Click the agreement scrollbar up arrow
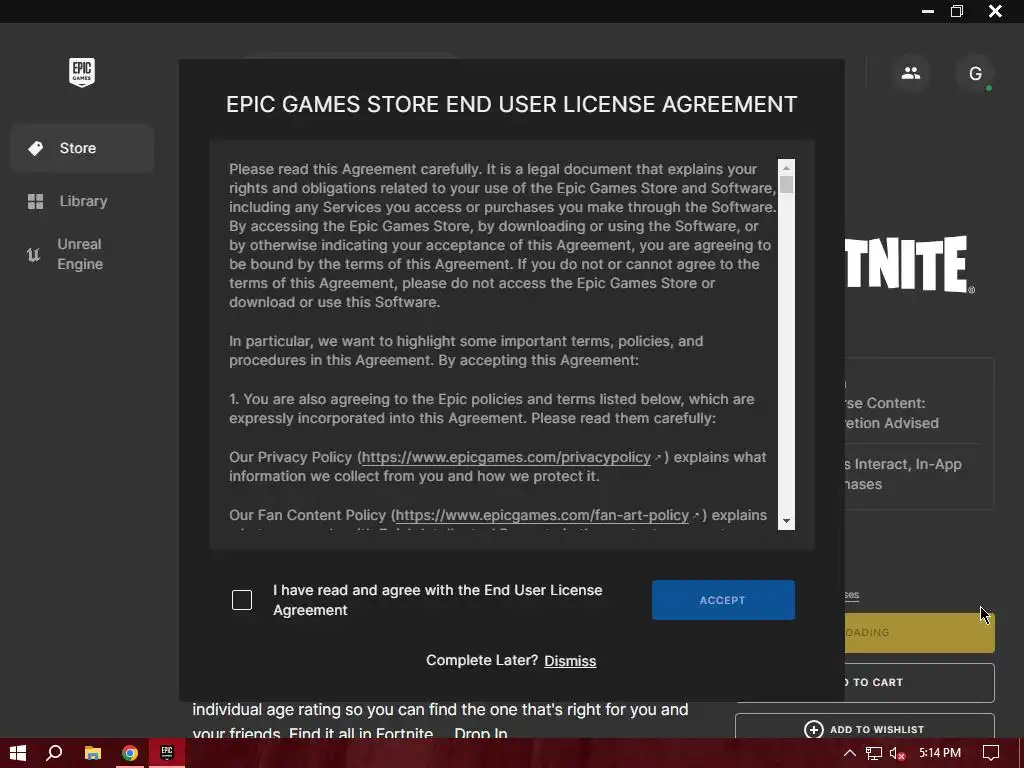 786,168
